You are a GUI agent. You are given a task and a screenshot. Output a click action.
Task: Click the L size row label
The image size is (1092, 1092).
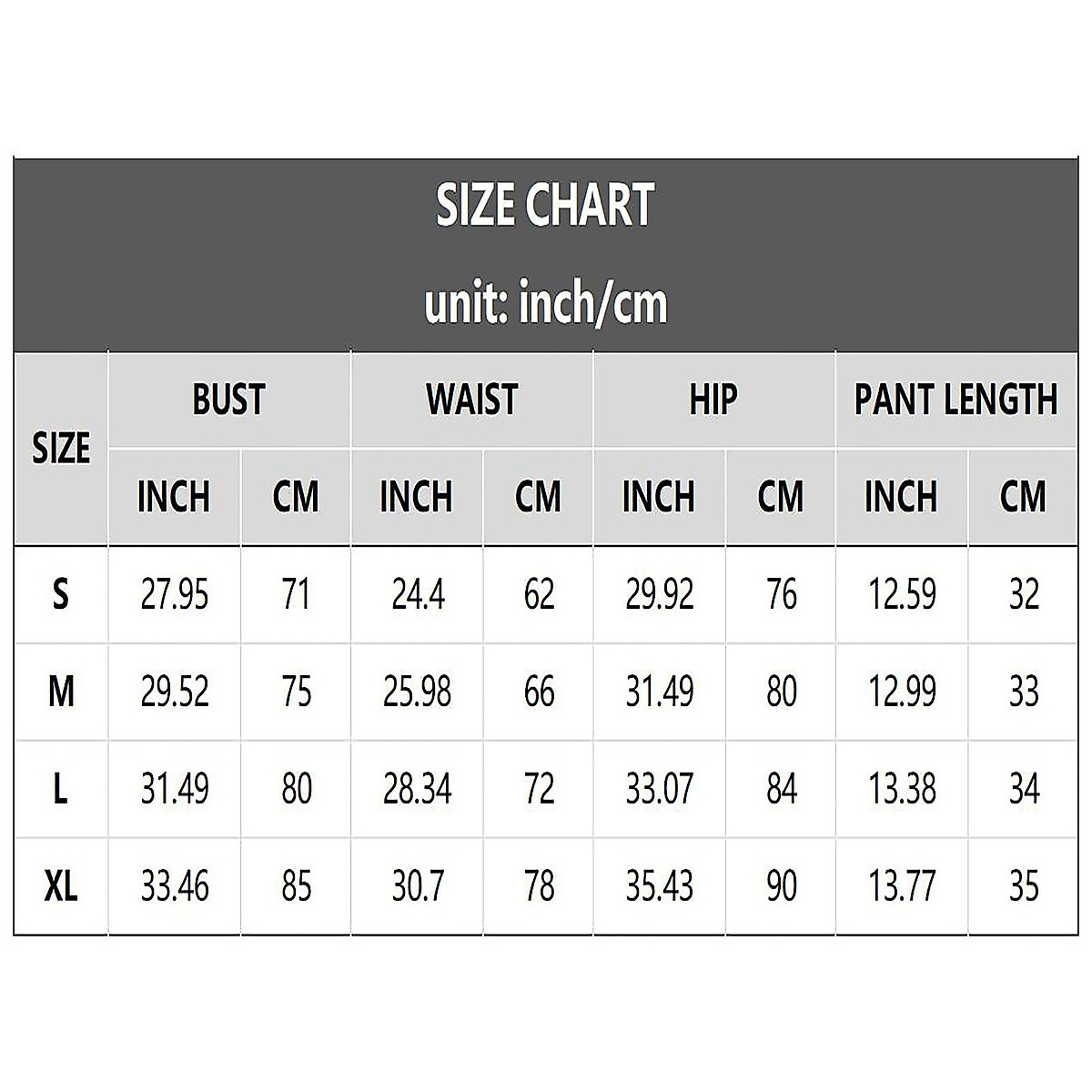[x=60, y=789]
